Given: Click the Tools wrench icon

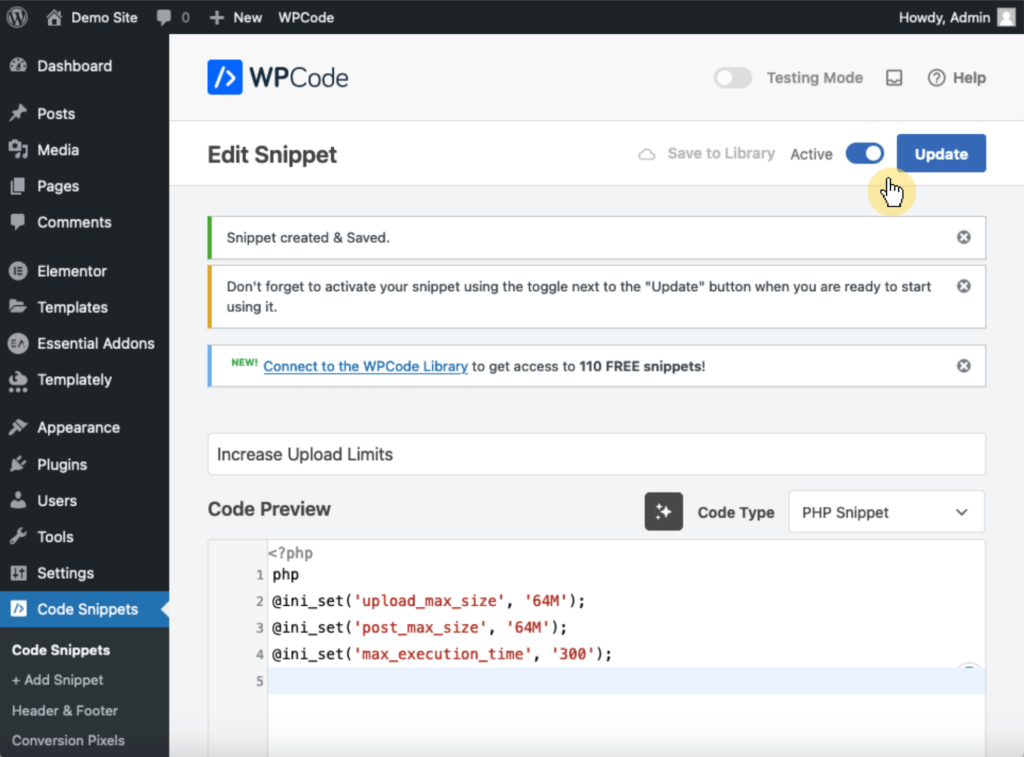Looking at the screenshot, I should click(18, 537).
